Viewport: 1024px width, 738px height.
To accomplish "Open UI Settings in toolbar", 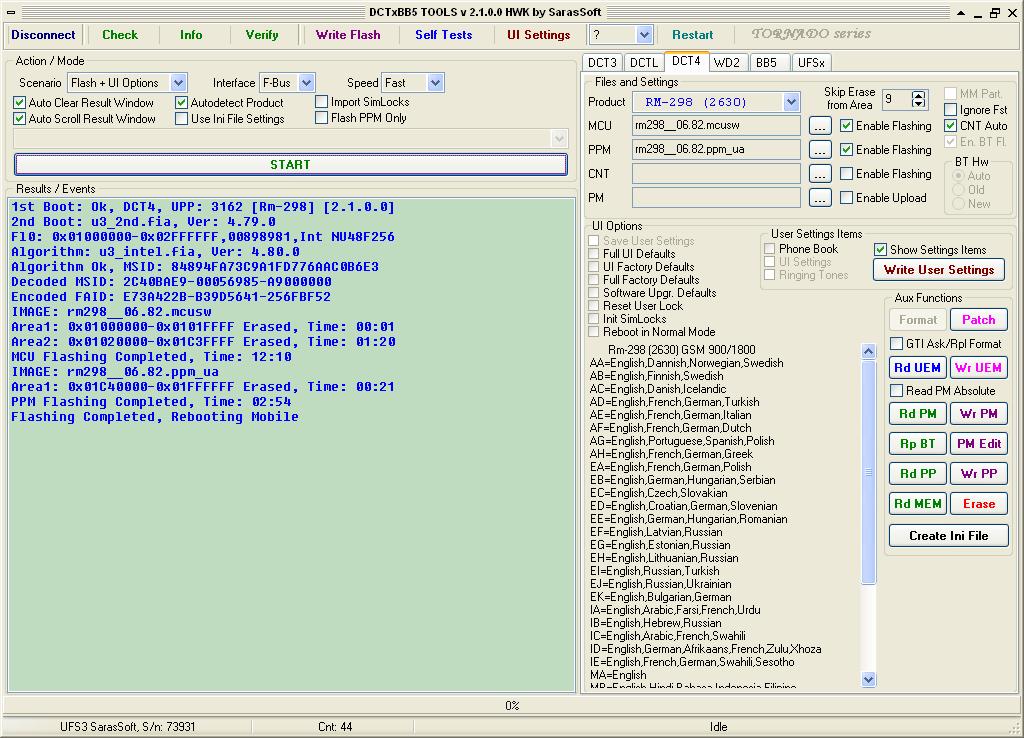I will coord(539,35).
